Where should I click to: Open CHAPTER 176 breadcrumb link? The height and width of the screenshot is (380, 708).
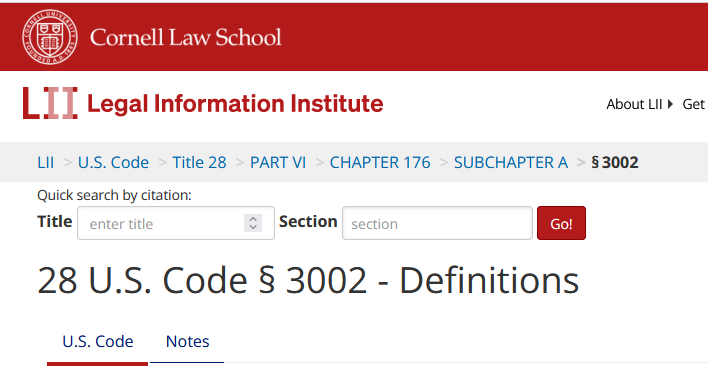380,162
